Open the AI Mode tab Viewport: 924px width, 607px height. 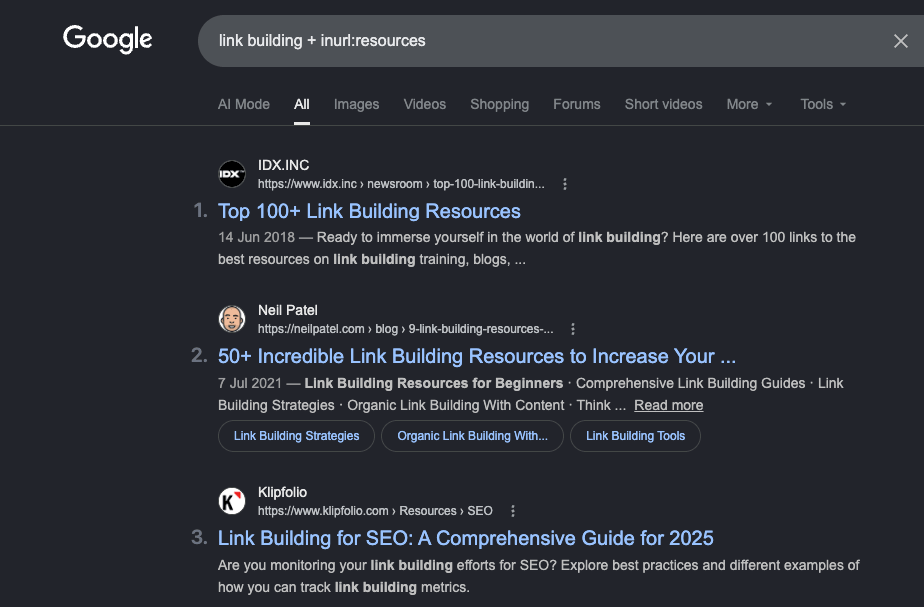tap(243, 104)
